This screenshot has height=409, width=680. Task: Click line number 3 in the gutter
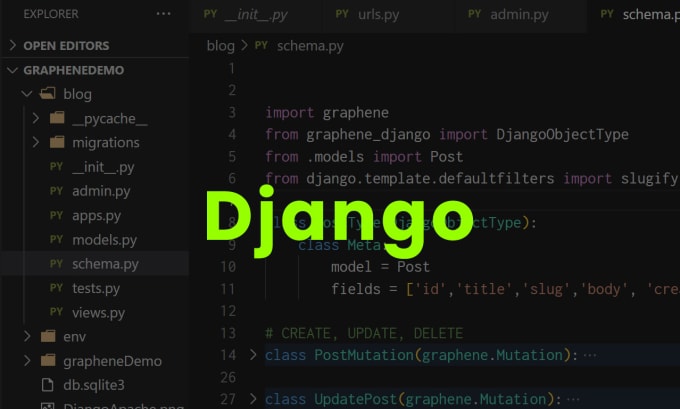[232, 112]
